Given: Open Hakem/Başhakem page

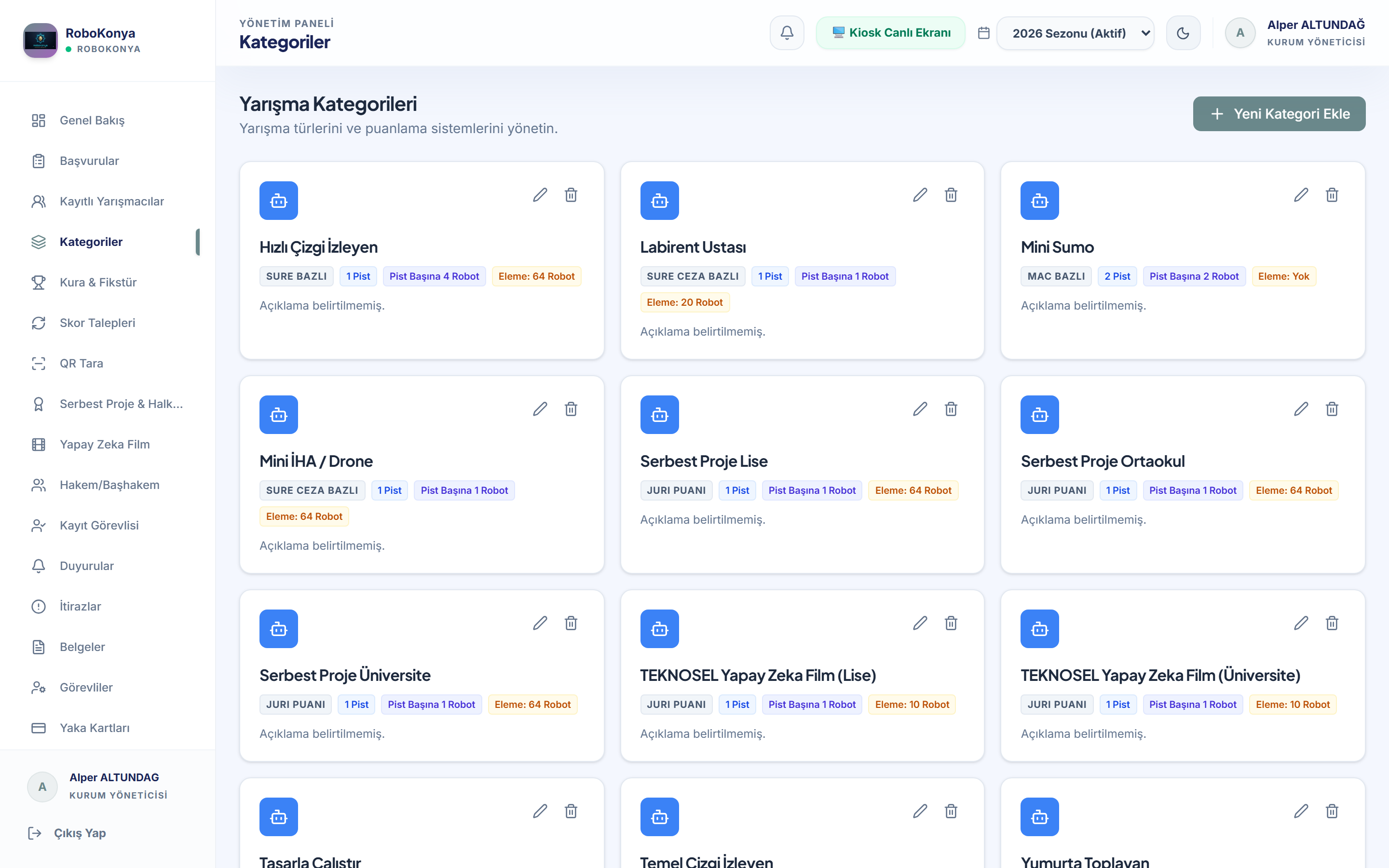Looking at the screenshot, I should tap(108, 485).
